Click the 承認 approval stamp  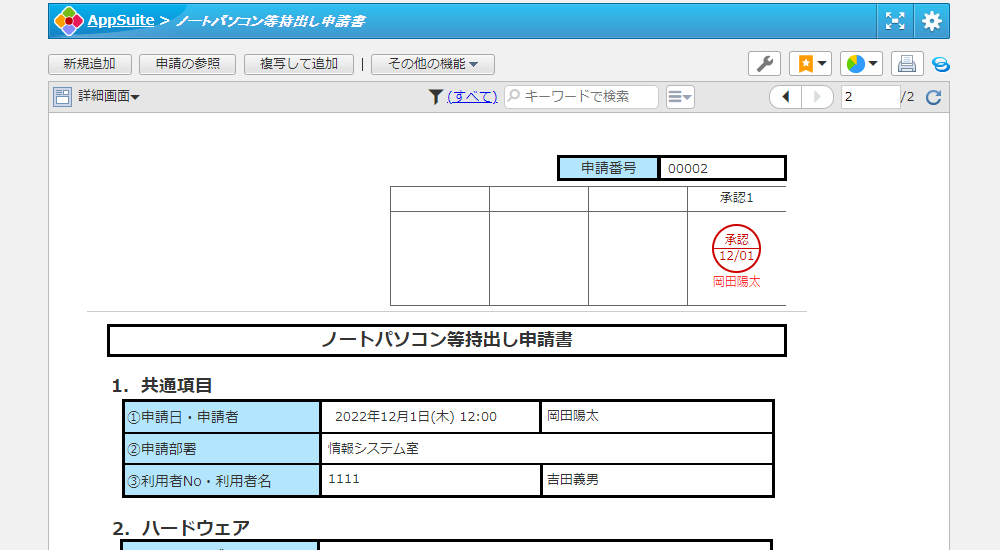click(736, 248)
